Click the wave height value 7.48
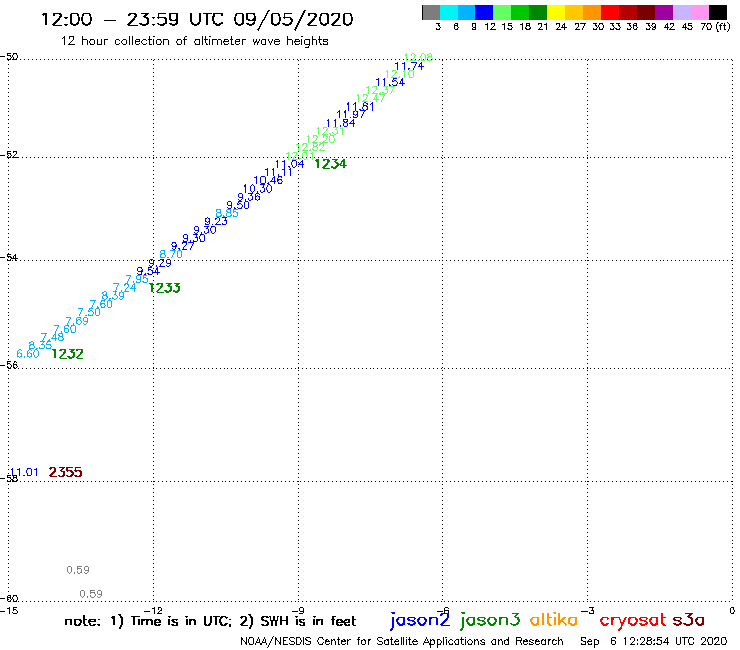Viewport: 740px width, 650px height. tap(52, 337)
